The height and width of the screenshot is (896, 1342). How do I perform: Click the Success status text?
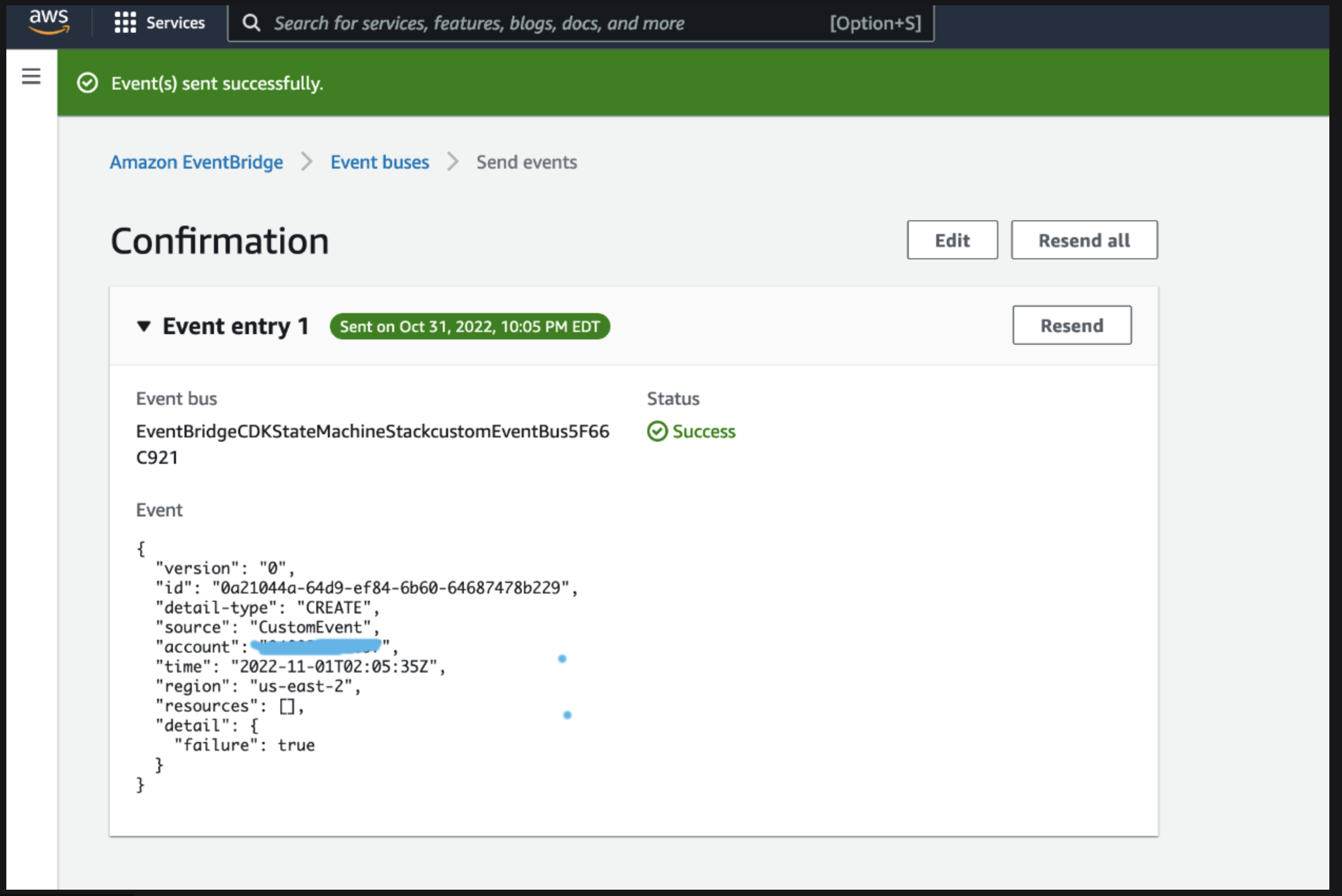(704, 432)
